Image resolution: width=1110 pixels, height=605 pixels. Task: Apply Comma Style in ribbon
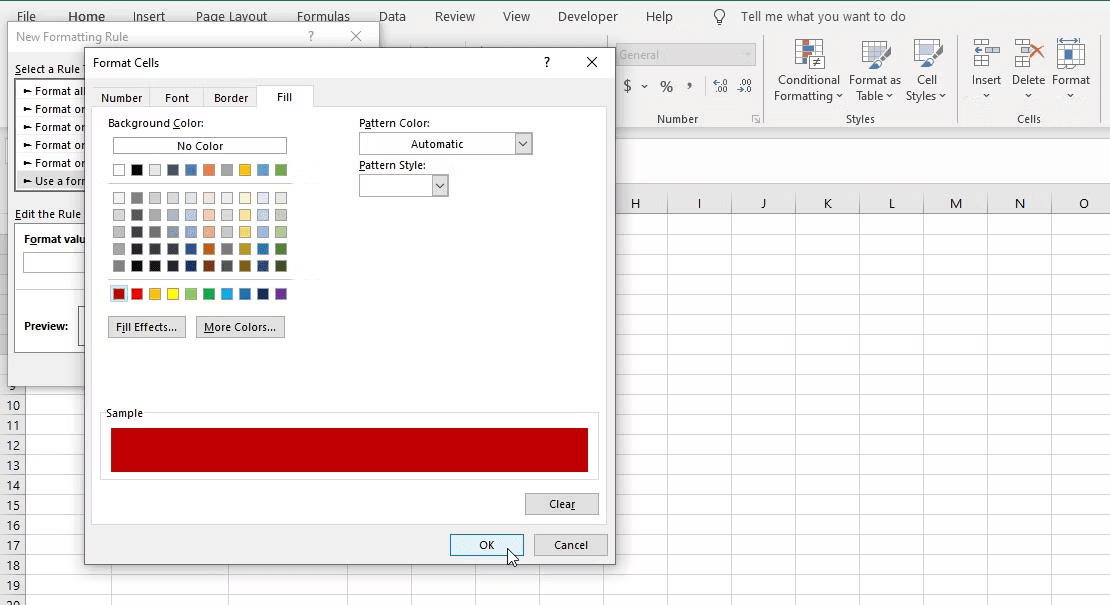pyautogui.click(x=689, y=86)
